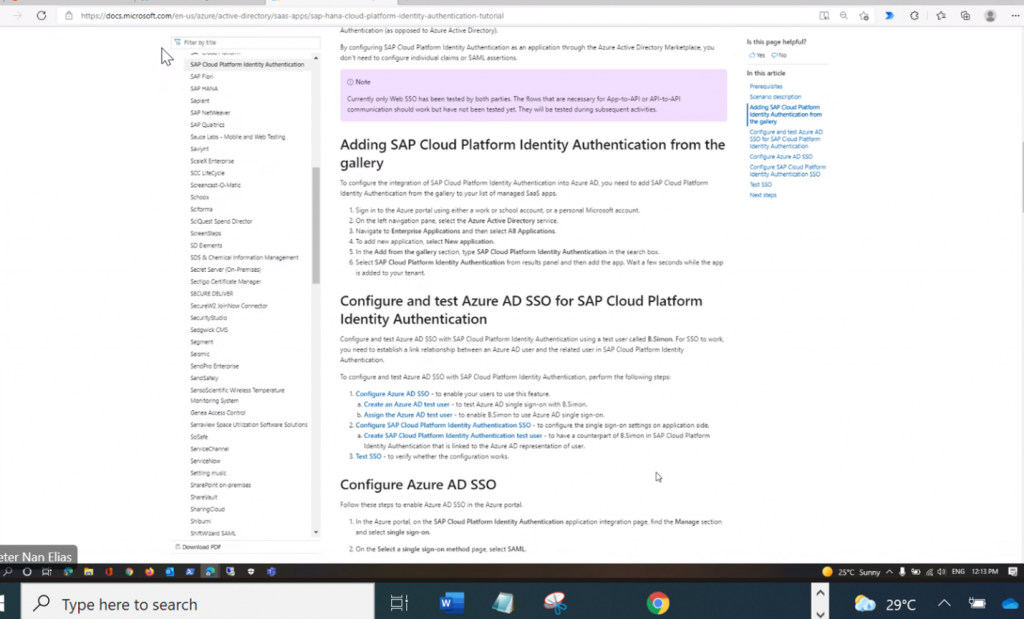Click the 12:13 PM clock in the inner taskbar
Image resolution: width=1024 pixels, height=619 pixels.
coord(984,572)
